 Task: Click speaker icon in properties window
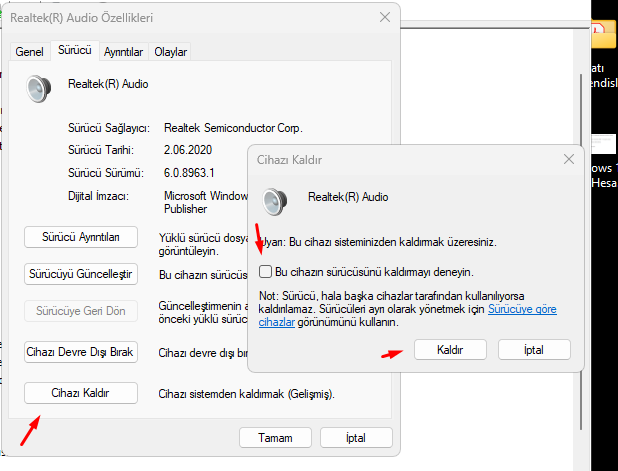pos(39,89)
